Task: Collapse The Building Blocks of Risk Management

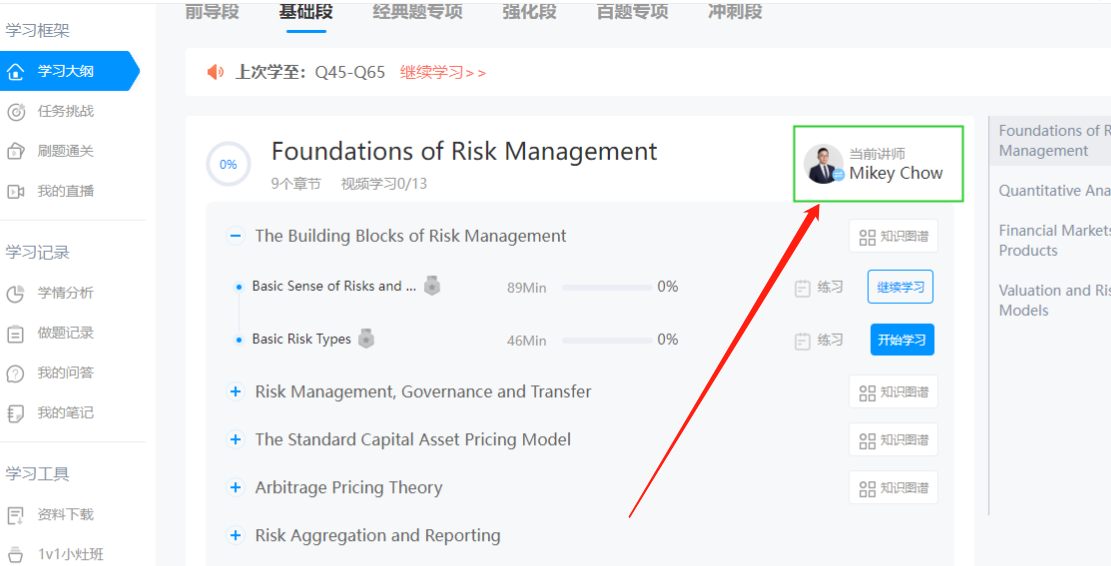Action: [236, 236]
